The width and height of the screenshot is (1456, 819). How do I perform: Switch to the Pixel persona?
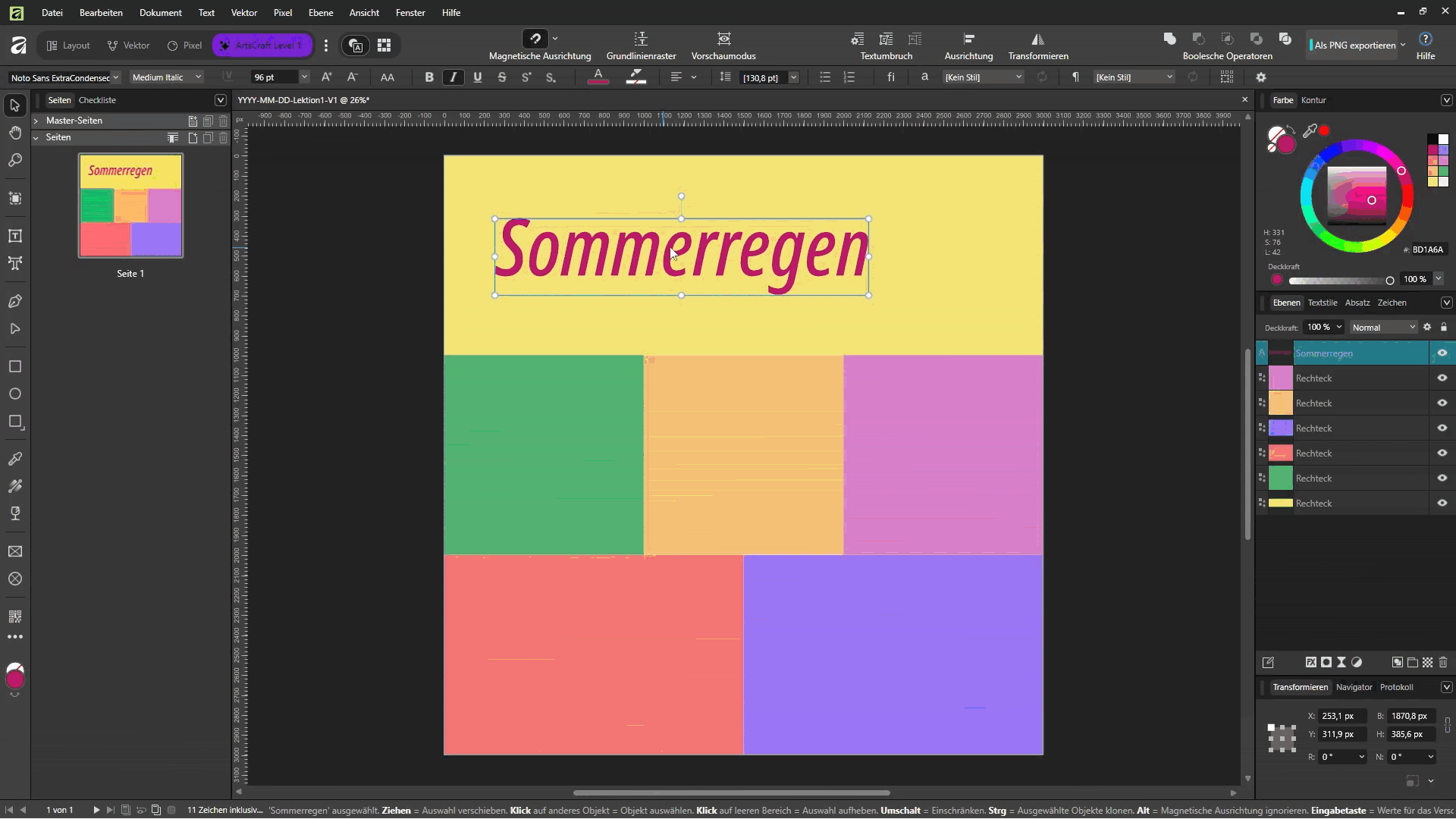pos(184,45)
